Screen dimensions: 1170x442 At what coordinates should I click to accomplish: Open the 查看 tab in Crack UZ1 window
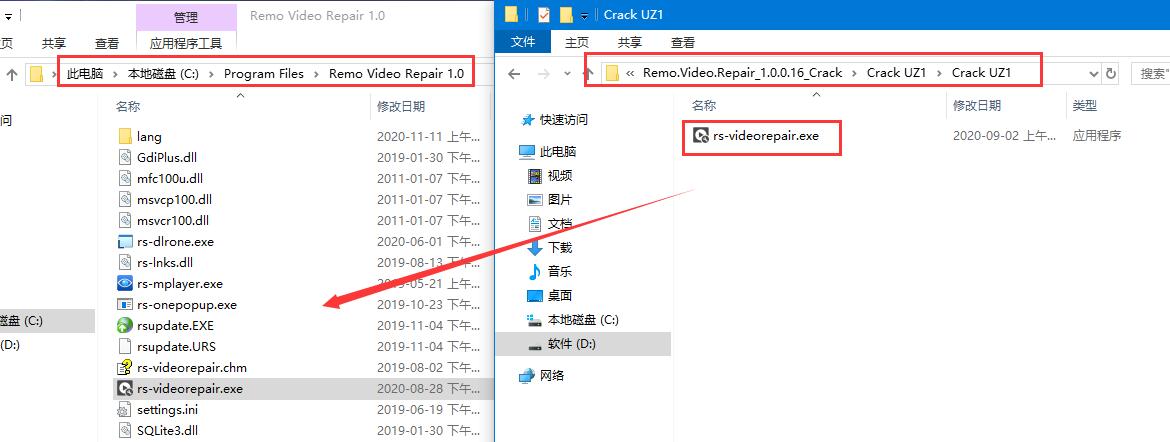pos(683,43)
